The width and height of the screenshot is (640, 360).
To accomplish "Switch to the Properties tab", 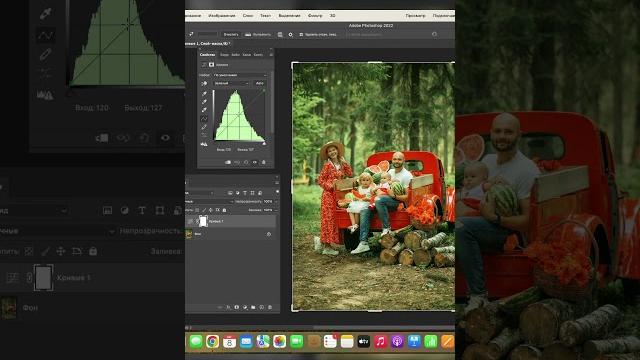I will [x=207, y=55].
